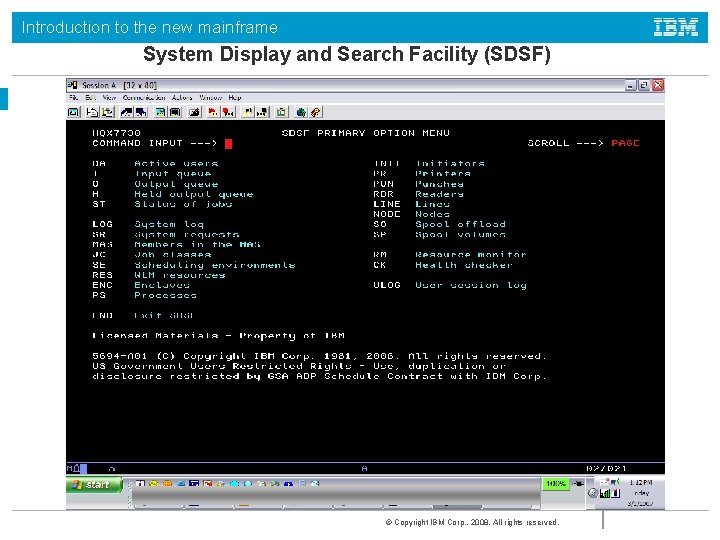Viewport: 720px width, 540px height.
Task: Click the LOG System log option
Action: click(148, 224)
